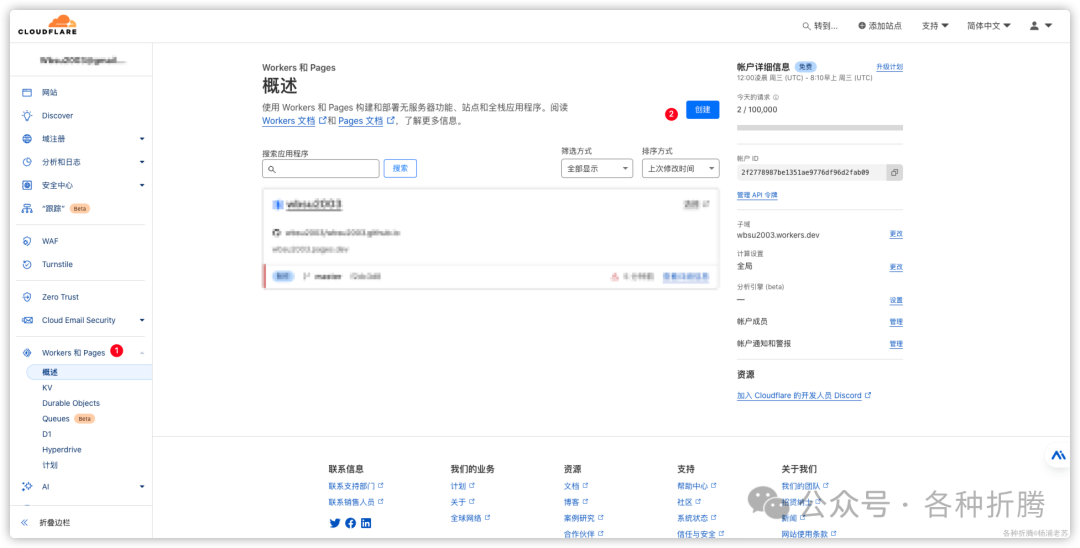Open KV in the sidebar
Screen dimensions: 1080x548
point(47,388)
